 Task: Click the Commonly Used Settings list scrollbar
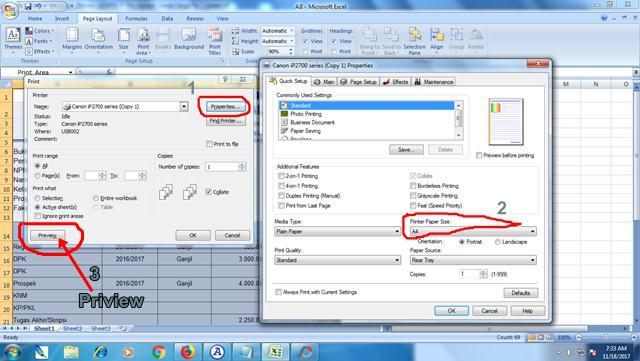click(458, 120)
